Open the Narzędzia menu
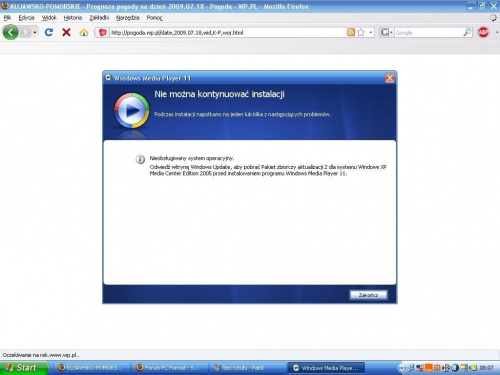The height and width of the screenshot is (375, 500). pyautogui.click(x=127, y=18)
